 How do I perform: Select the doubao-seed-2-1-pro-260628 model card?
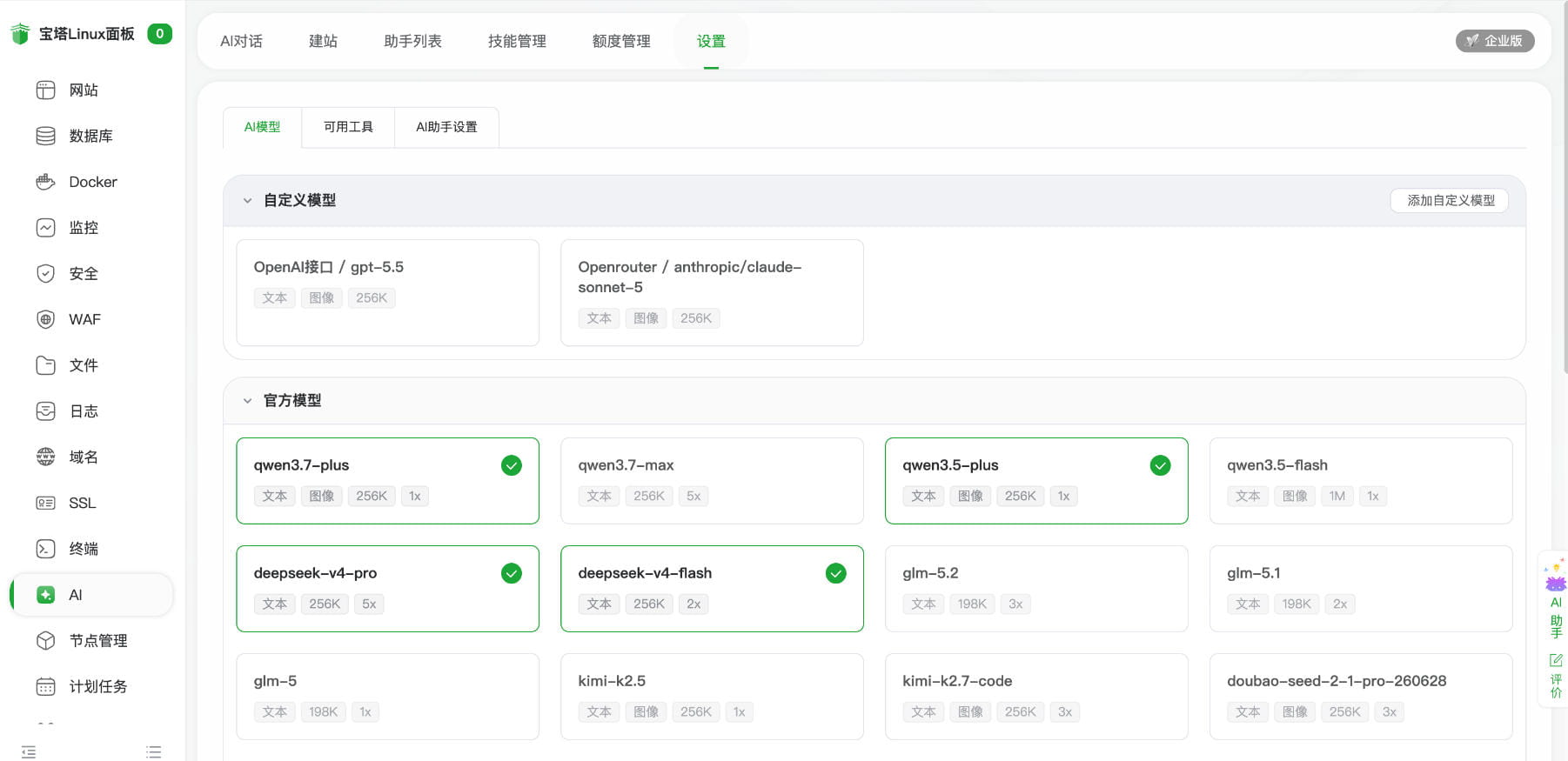1361,697
